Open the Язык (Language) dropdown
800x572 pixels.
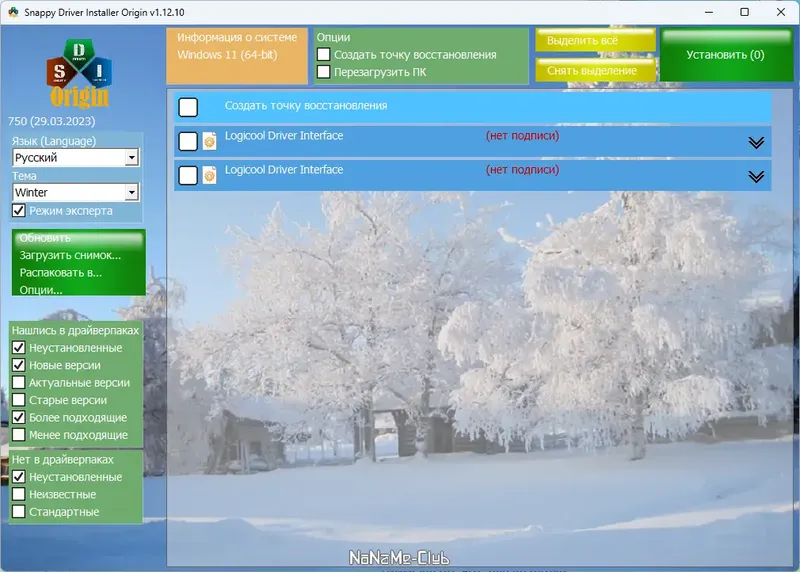(76, 157)
